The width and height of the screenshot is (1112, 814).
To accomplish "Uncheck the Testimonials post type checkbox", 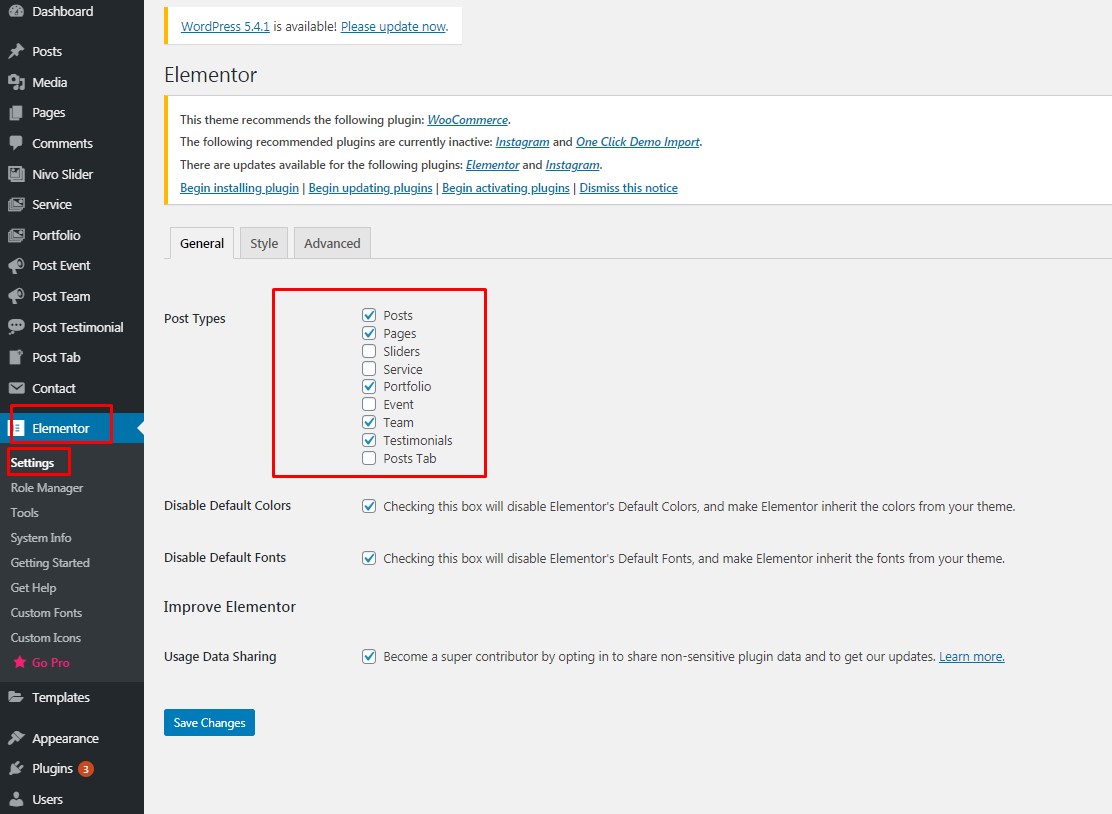I will (369, 440).
